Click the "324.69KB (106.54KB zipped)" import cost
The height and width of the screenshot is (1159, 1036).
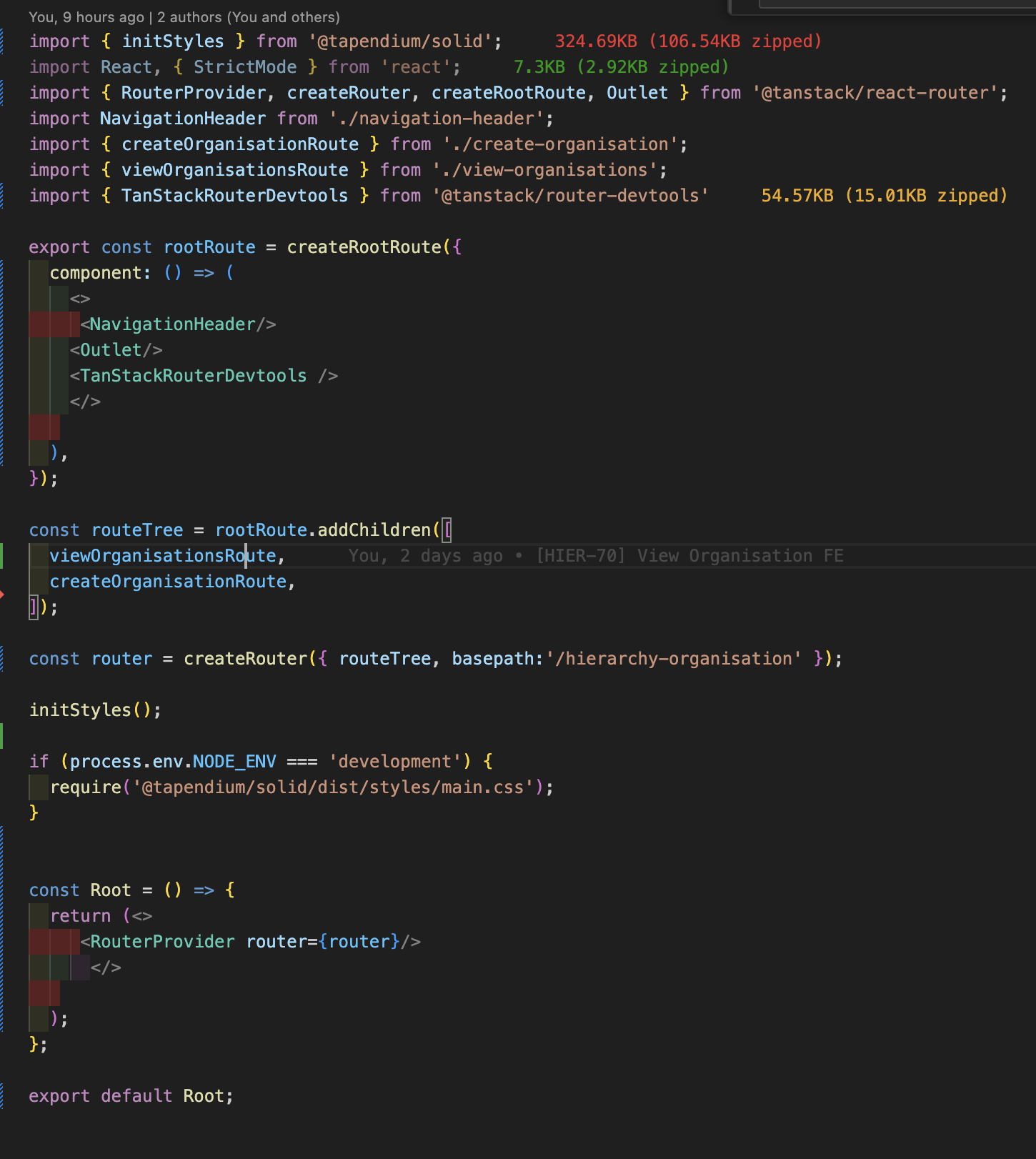point(688,41)
